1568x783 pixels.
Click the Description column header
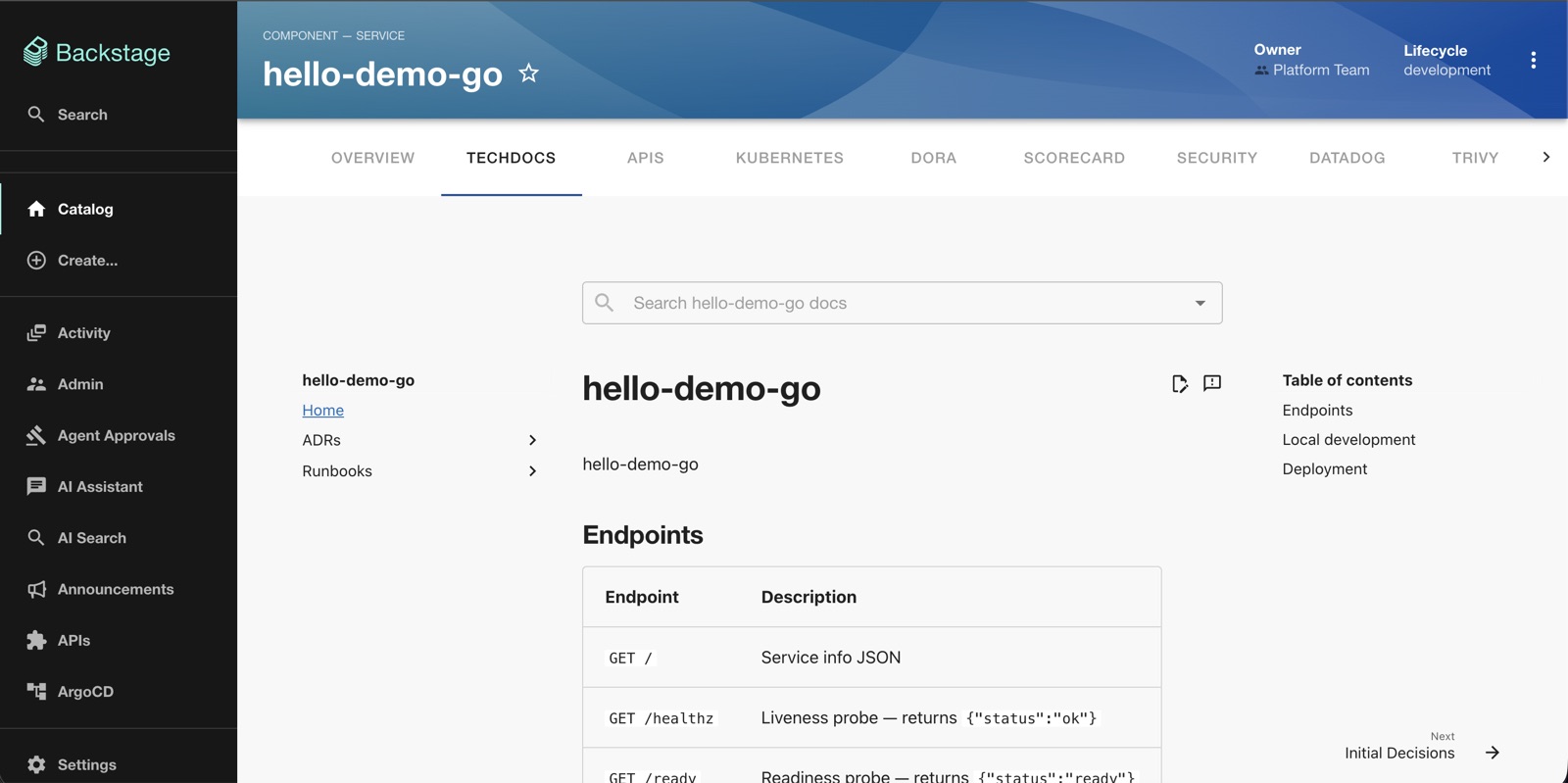pyautogui.click(x=808, y=597)
